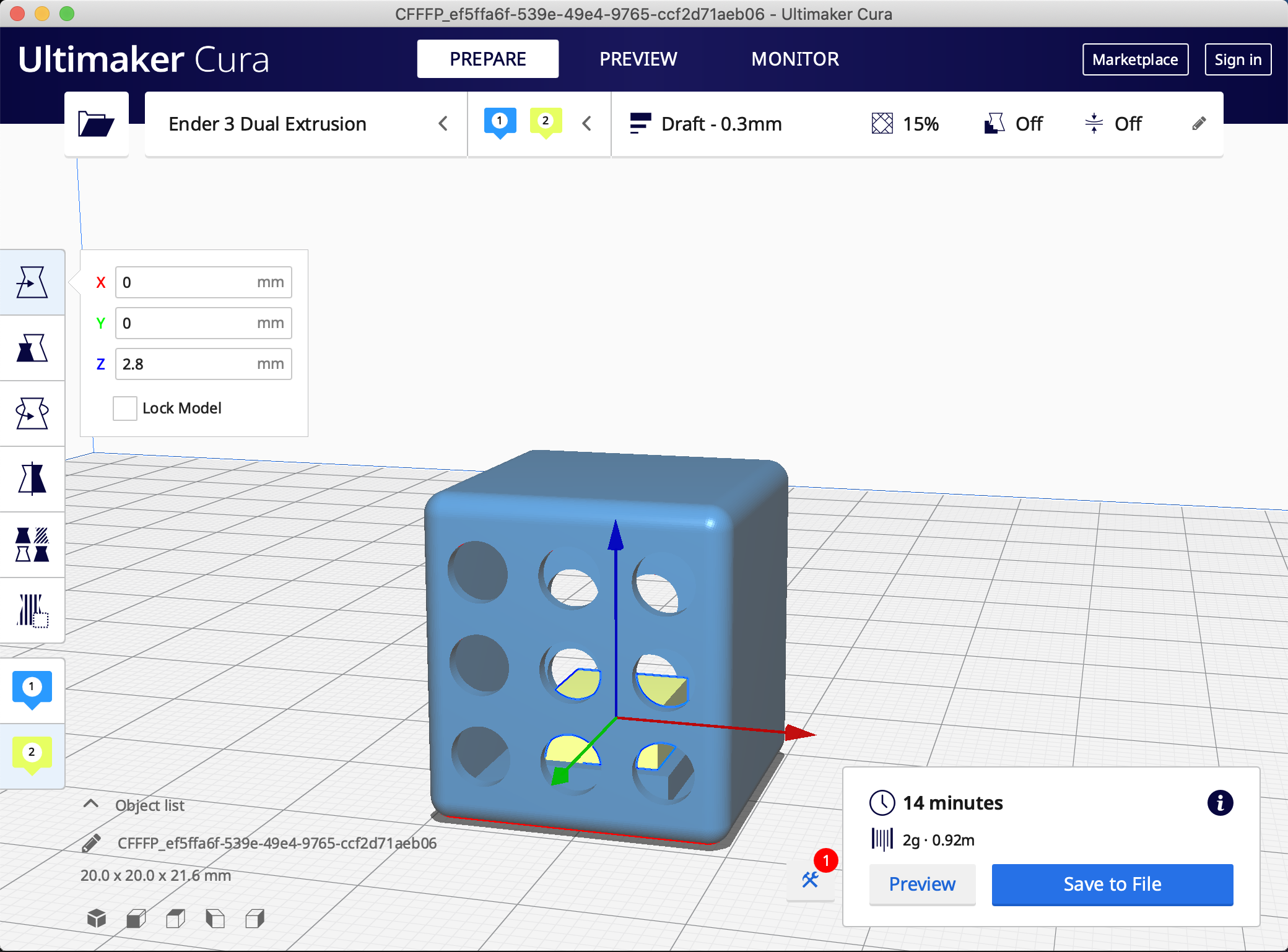Click the 3D perspective view cube icon
Viewport: 1288px width, 952px height.
pyautogui.click(x=97, y=919)
